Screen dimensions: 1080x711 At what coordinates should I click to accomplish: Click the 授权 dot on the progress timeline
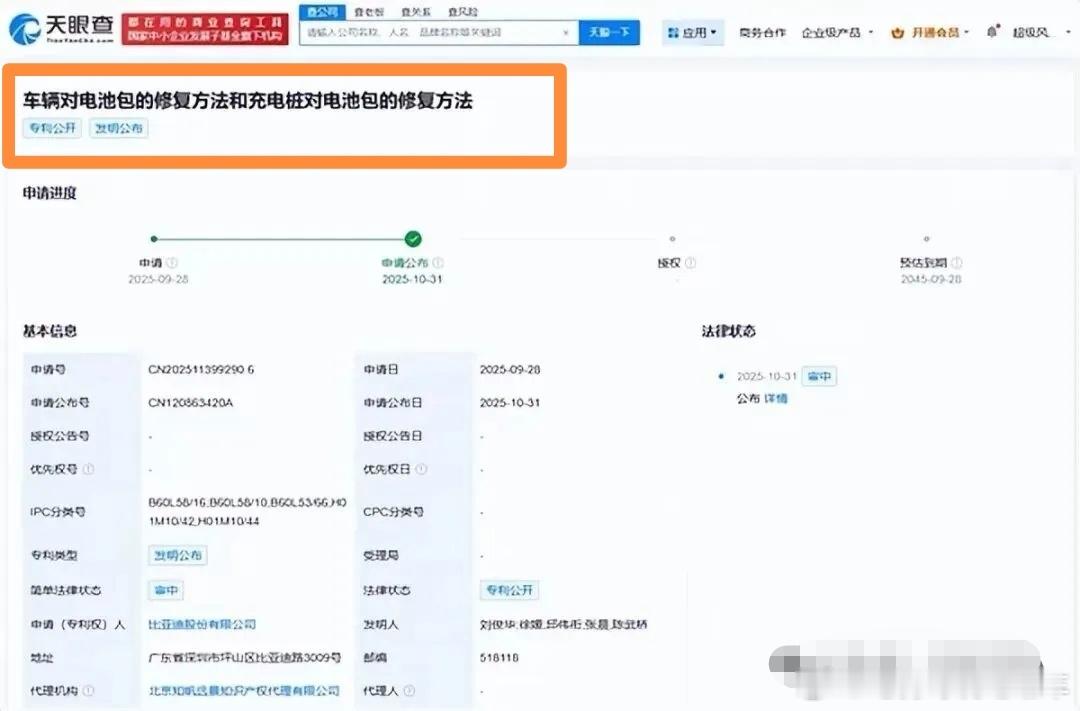(x=672, y=239)
